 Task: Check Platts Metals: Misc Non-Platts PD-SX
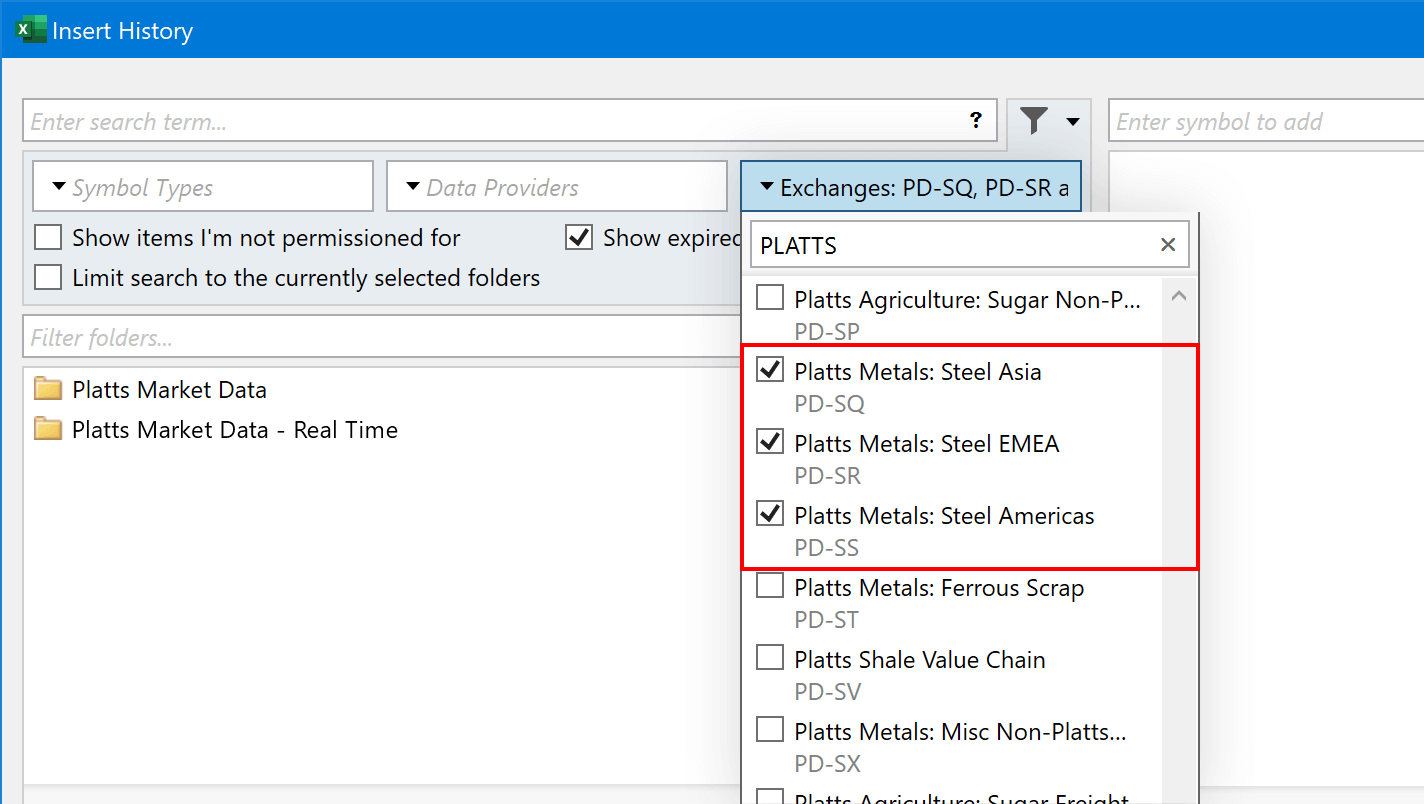coord(769,730)
